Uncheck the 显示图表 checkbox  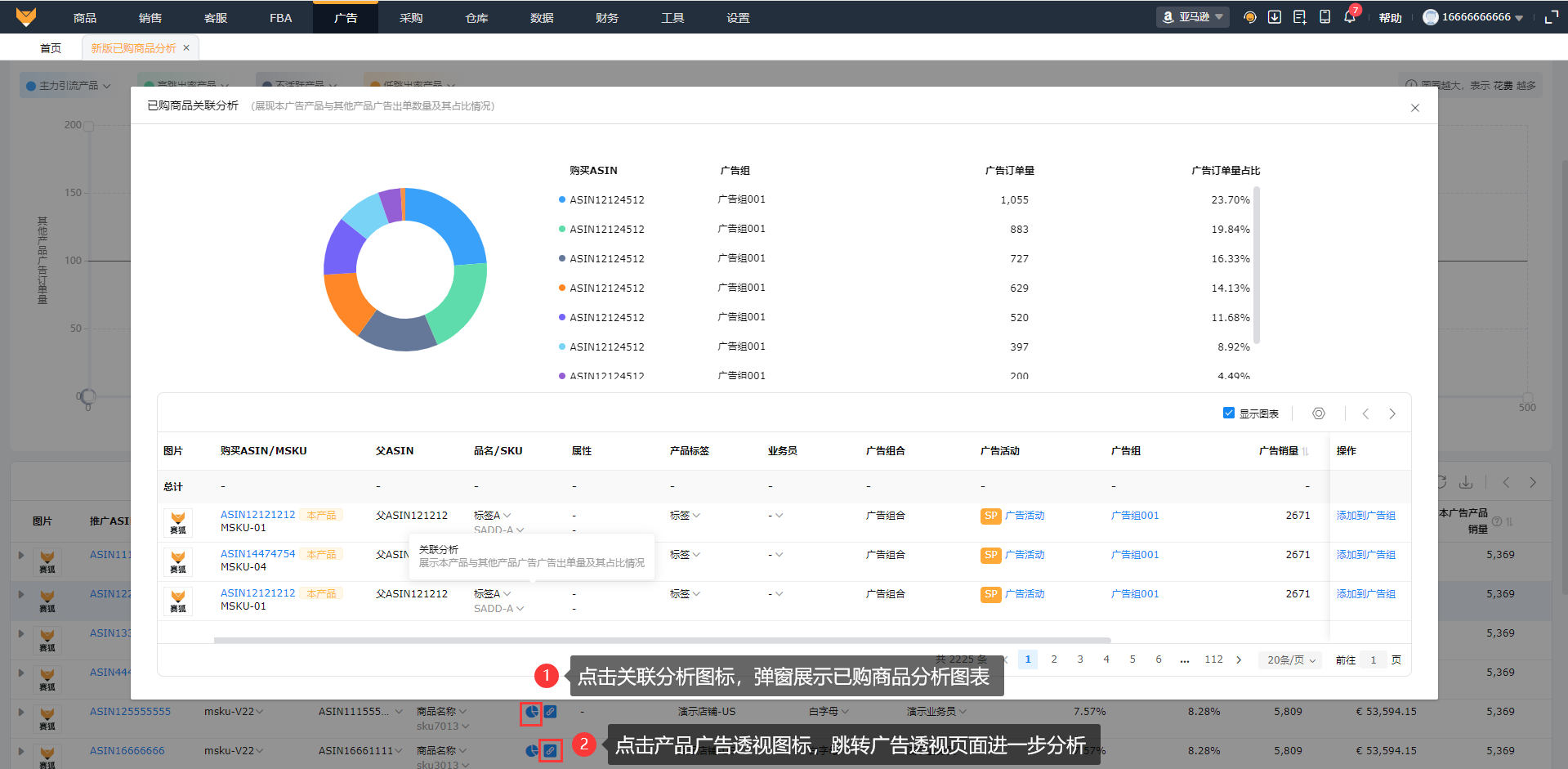point(1228,413)
